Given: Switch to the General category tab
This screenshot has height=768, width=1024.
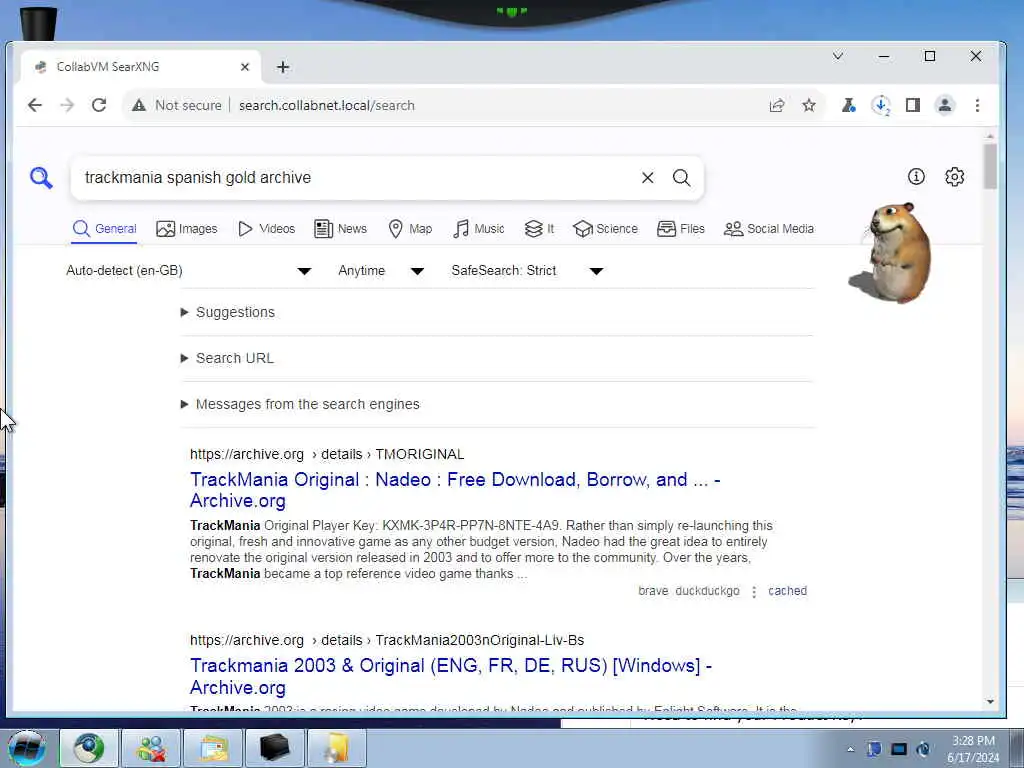Looking at the screenshot, I should click(x=104, y=229).
